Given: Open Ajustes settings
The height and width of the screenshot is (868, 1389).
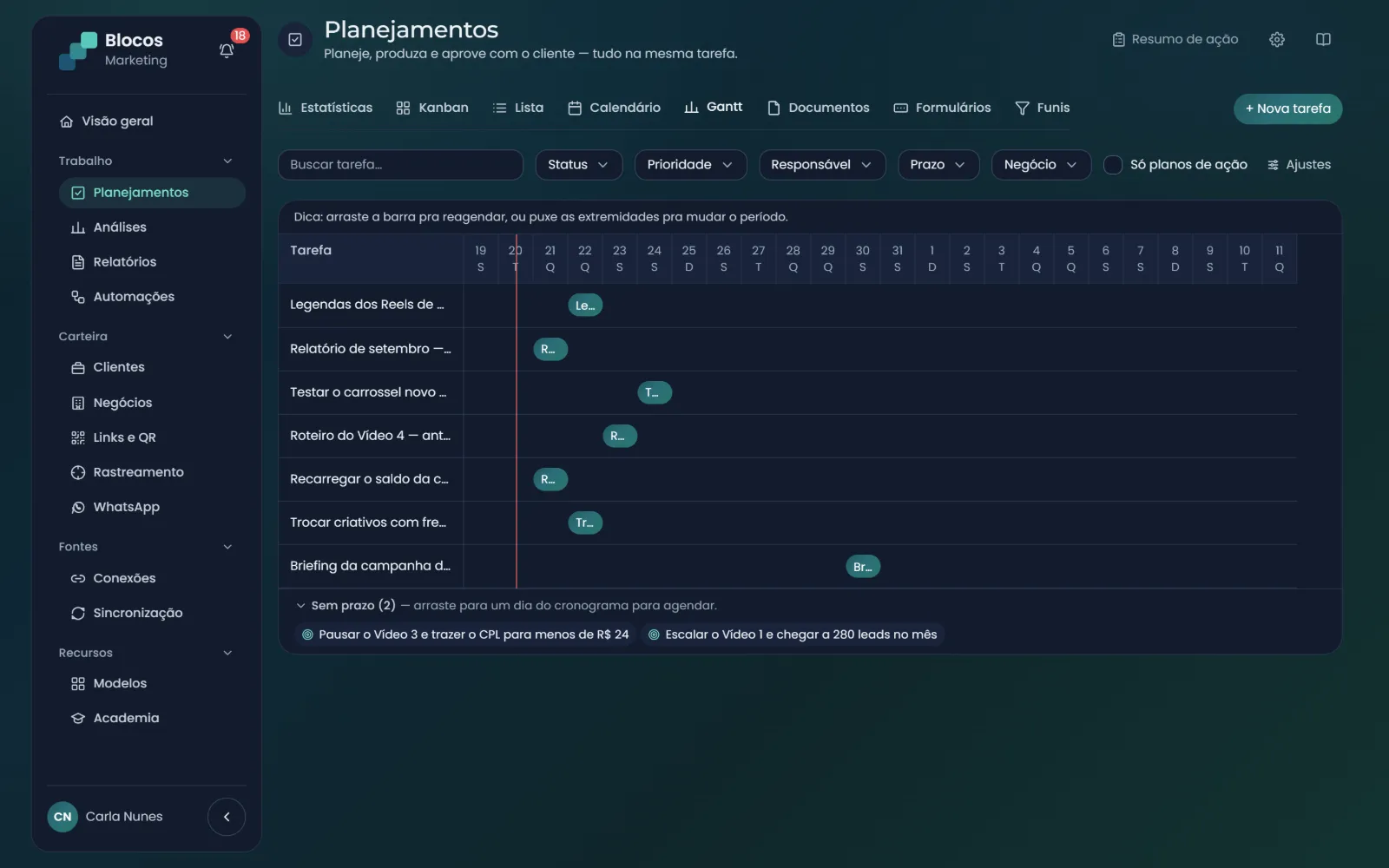Looking at the screenshot, I should 1299,165.
